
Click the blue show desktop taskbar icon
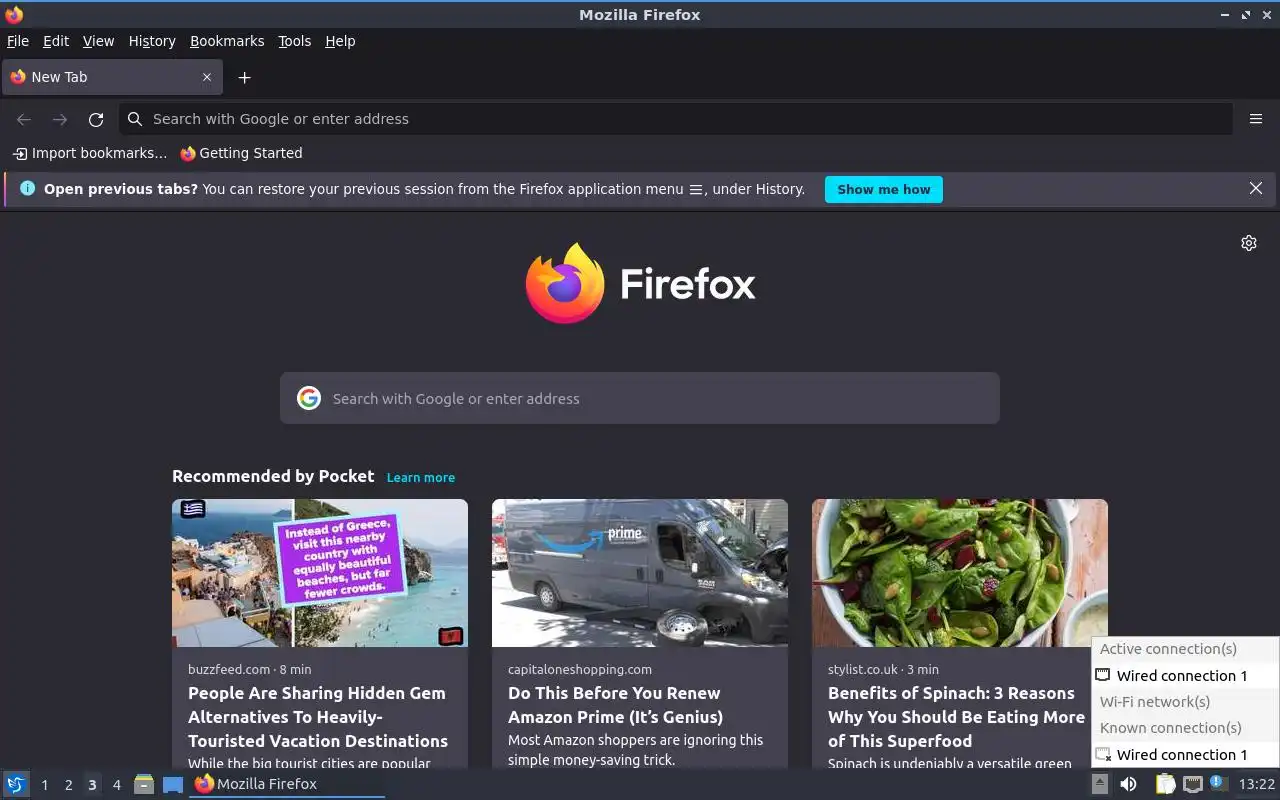point(173,784)
